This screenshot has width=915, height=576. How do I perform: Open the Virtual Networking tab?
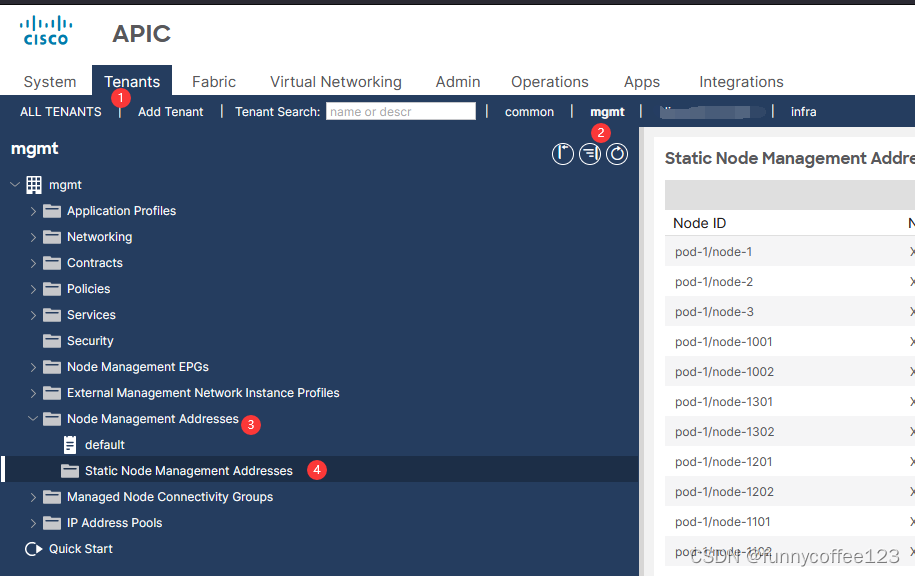point(336,82)
